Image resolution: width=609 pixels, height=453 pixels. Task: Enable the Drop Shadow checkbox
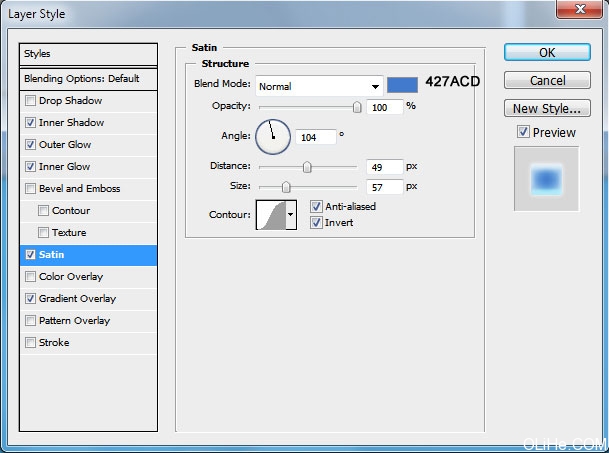31,101
